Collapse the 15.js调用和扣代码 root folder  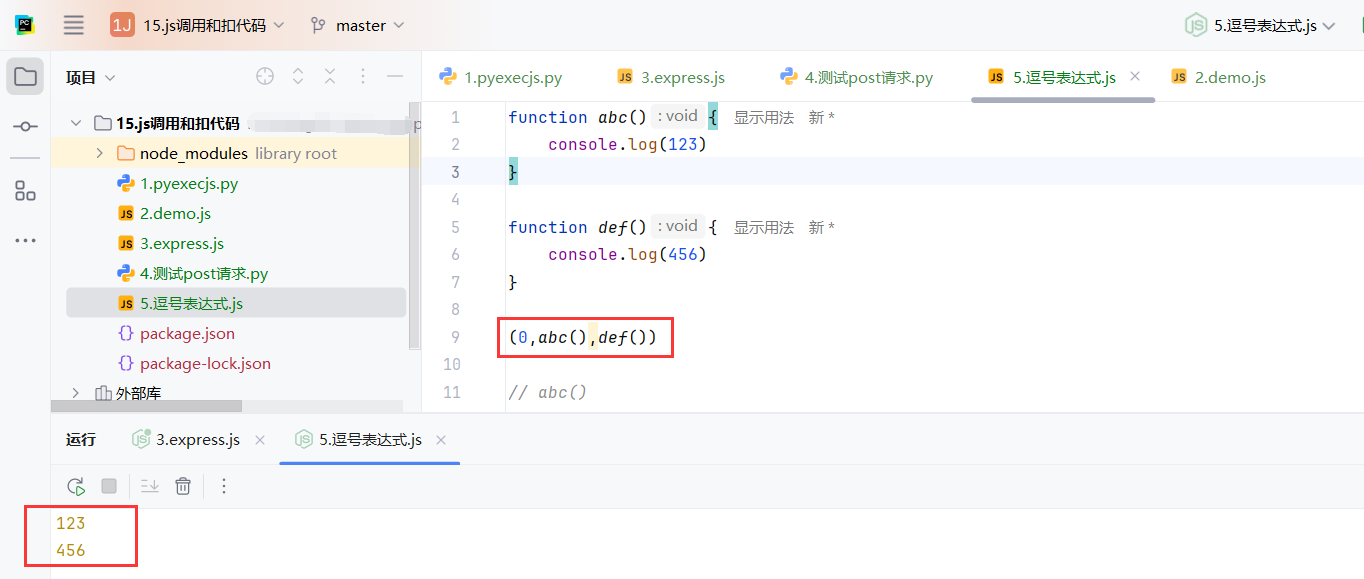(x=75, y=123)
